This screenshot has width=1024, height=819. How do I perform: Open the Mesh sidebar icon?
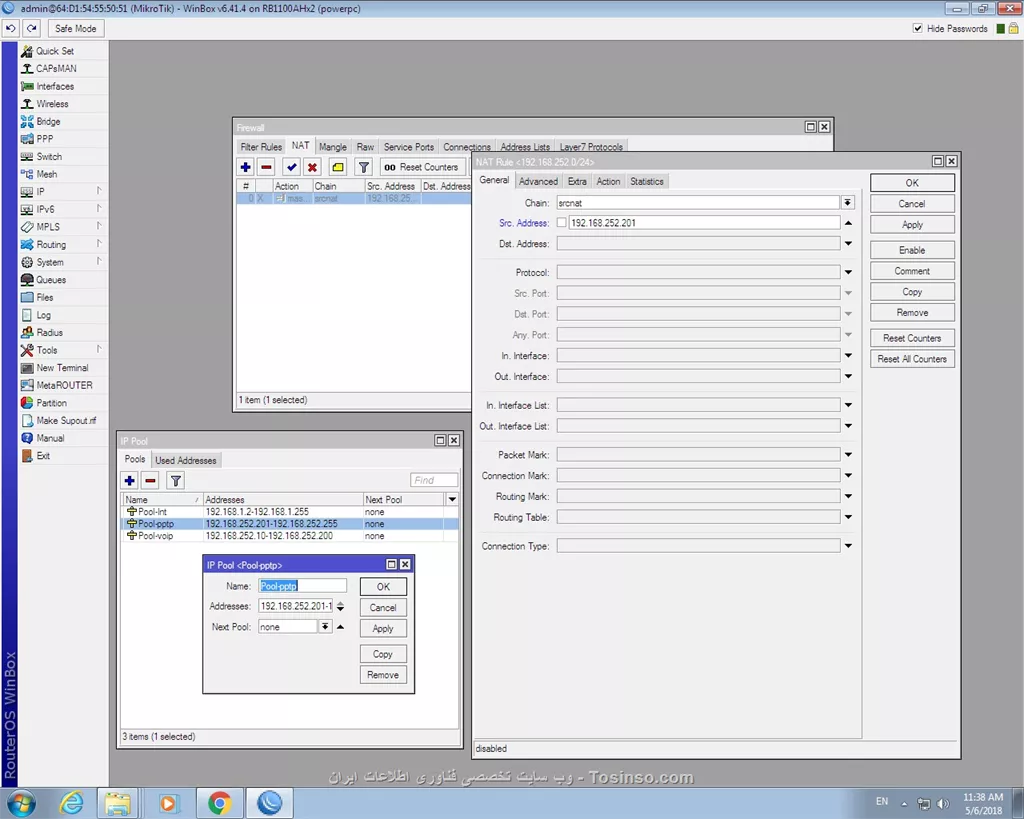tap(27, 174)
